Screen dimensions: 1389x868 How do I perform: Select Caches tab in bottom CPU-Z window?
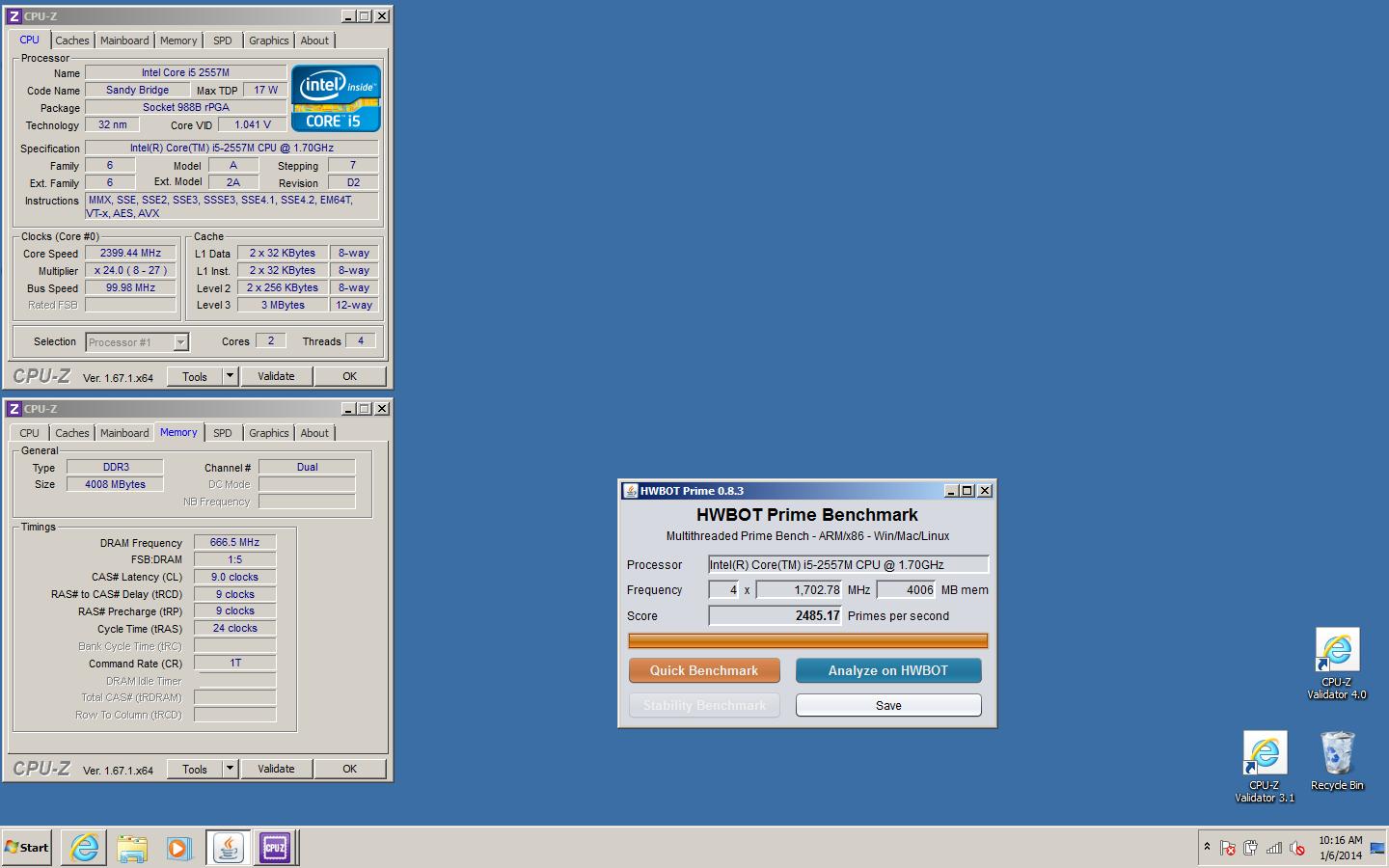(x=72, y=433)
